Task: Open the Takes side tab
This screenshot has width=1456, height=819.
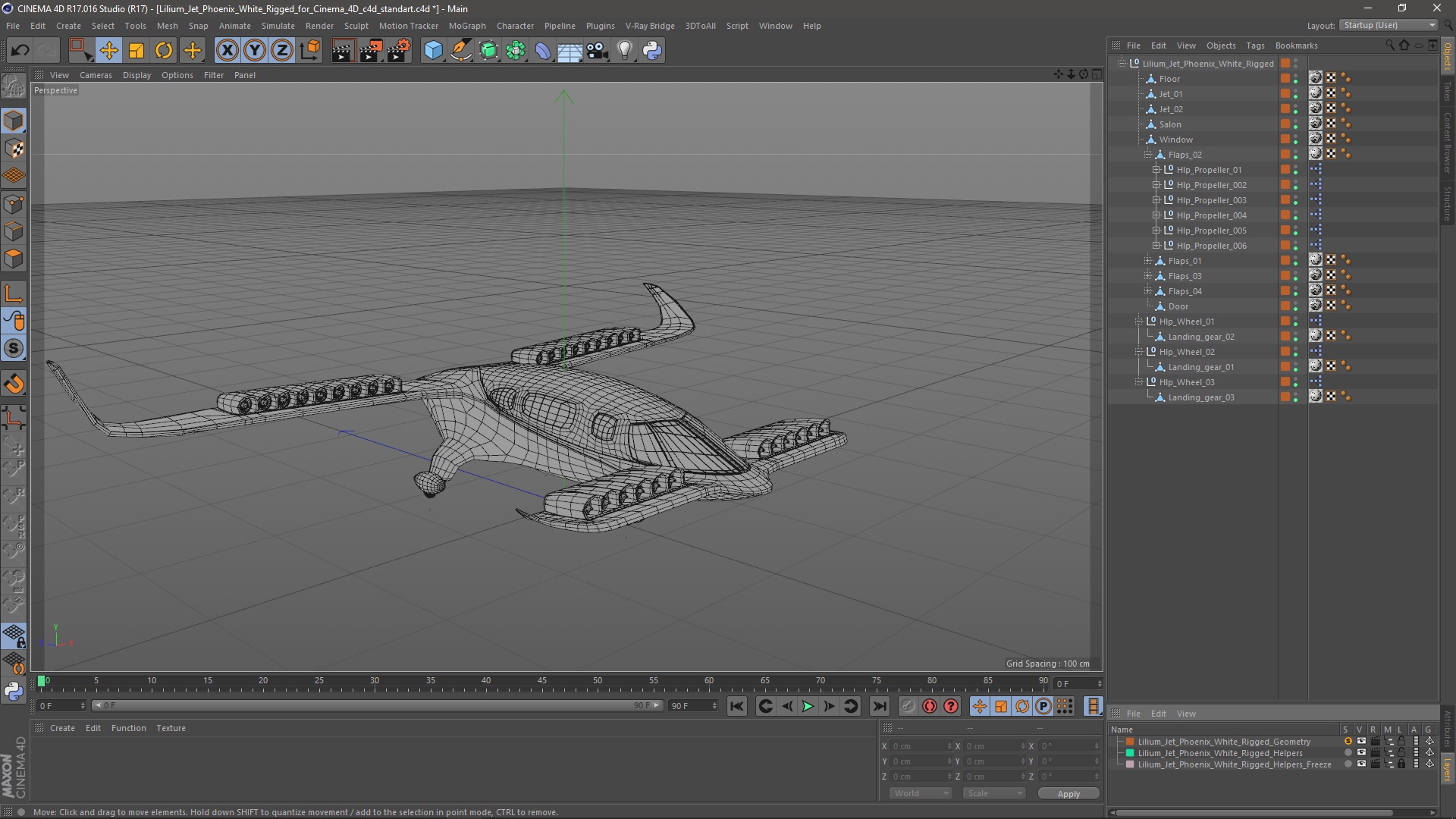Action: coord(1448,91)
